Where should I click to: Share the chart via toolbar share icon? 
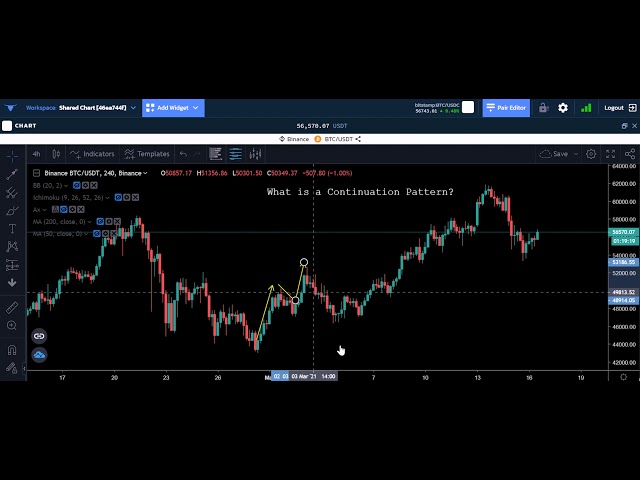[x=630, y=154]
